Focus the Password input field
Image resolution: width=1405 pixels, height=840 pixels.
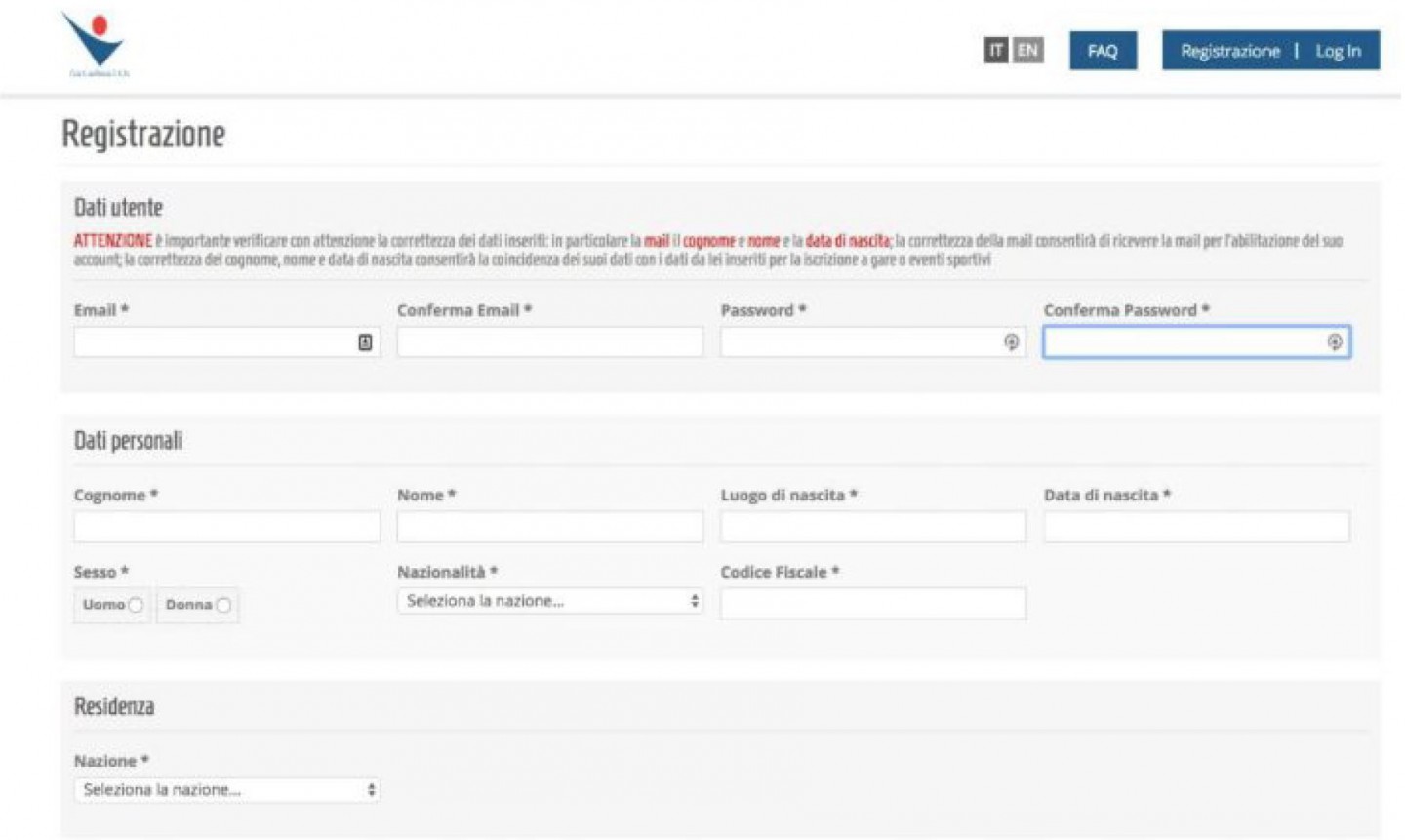coord(872,342)
